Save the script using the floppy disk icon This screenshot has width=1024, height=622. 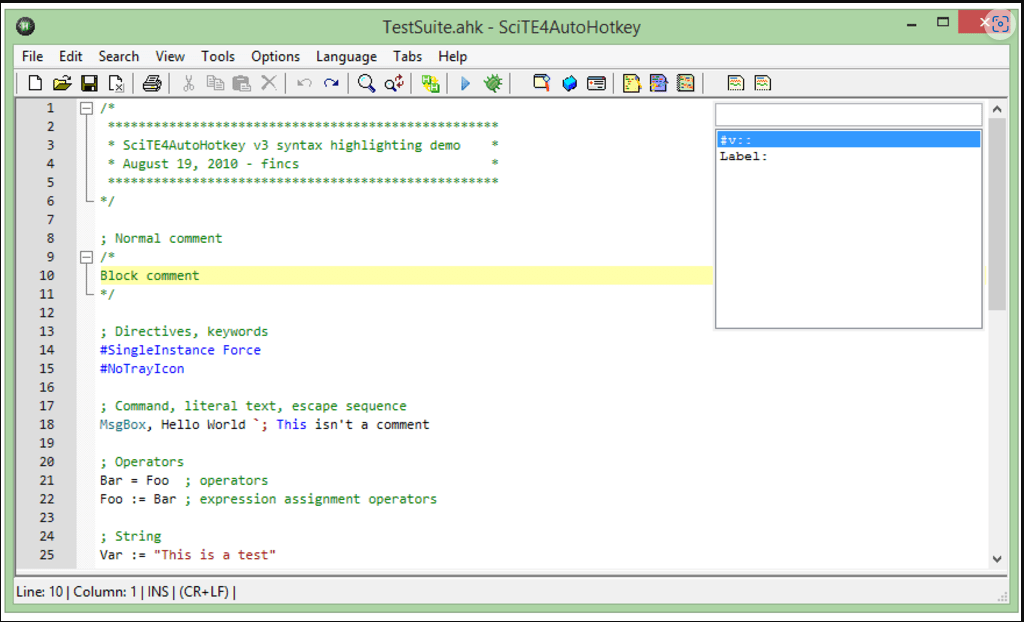pos(89,83)
